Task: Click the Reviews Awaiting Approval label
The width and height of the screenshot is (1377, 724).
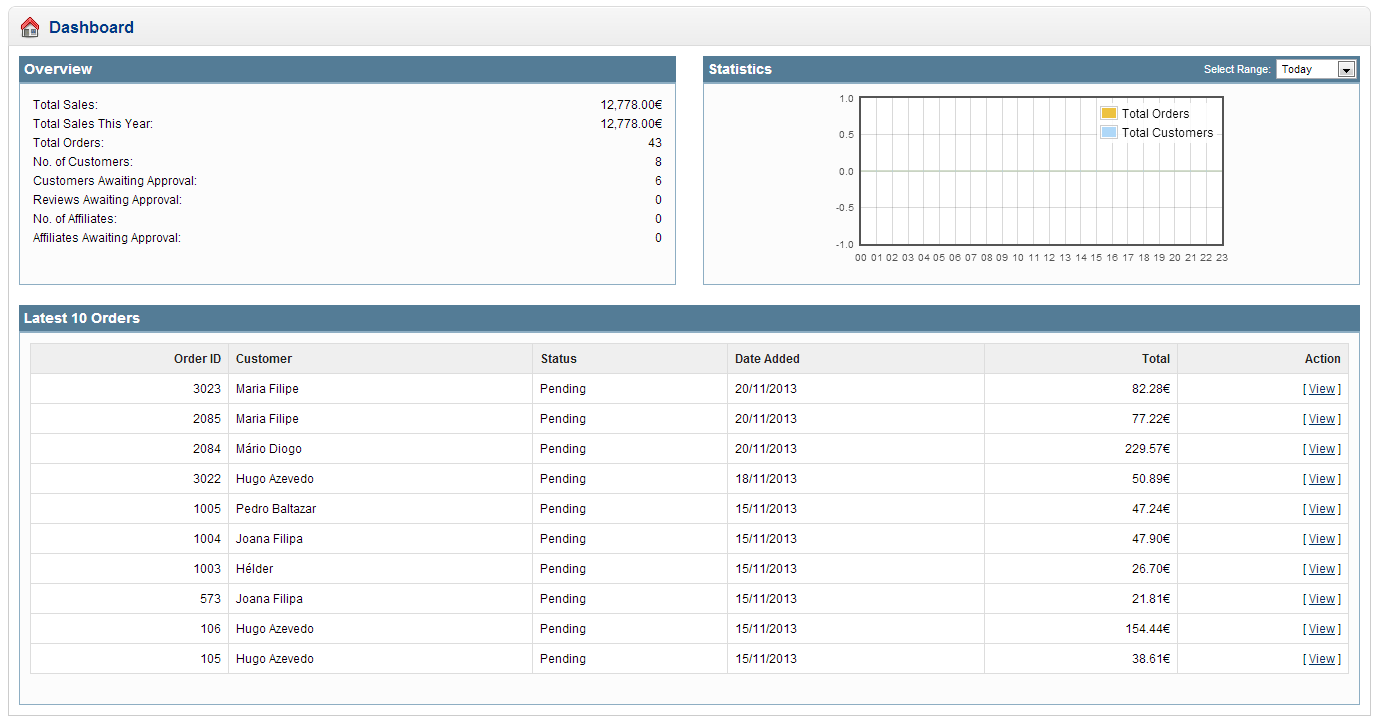Action: click(108, 200)
